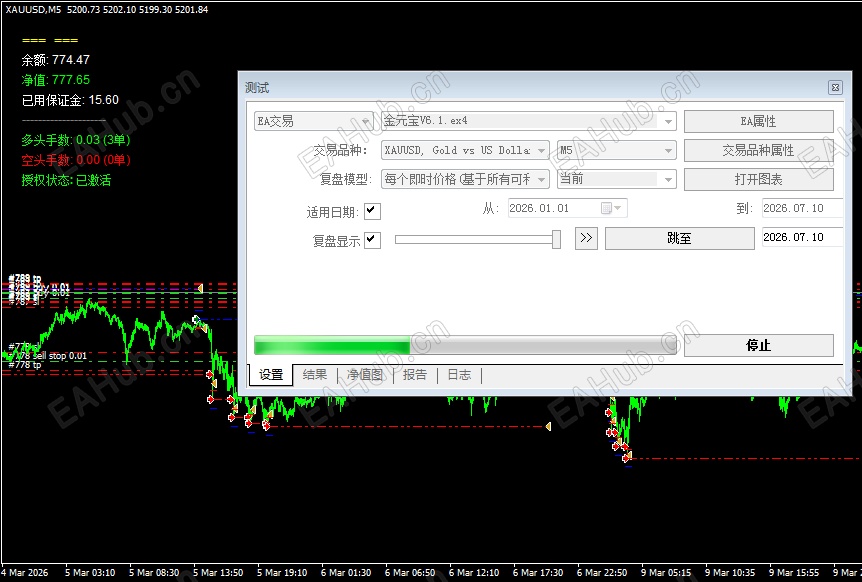
Task: Click 授权状态: 已激活 status text
Action: (x=66, y=180)
